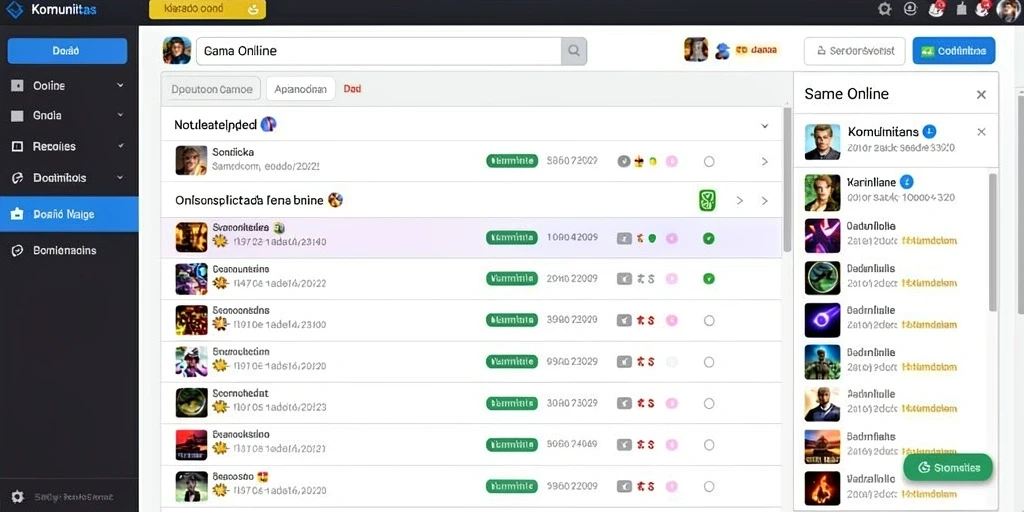Click the yellow danaa label

coord(756,50)
